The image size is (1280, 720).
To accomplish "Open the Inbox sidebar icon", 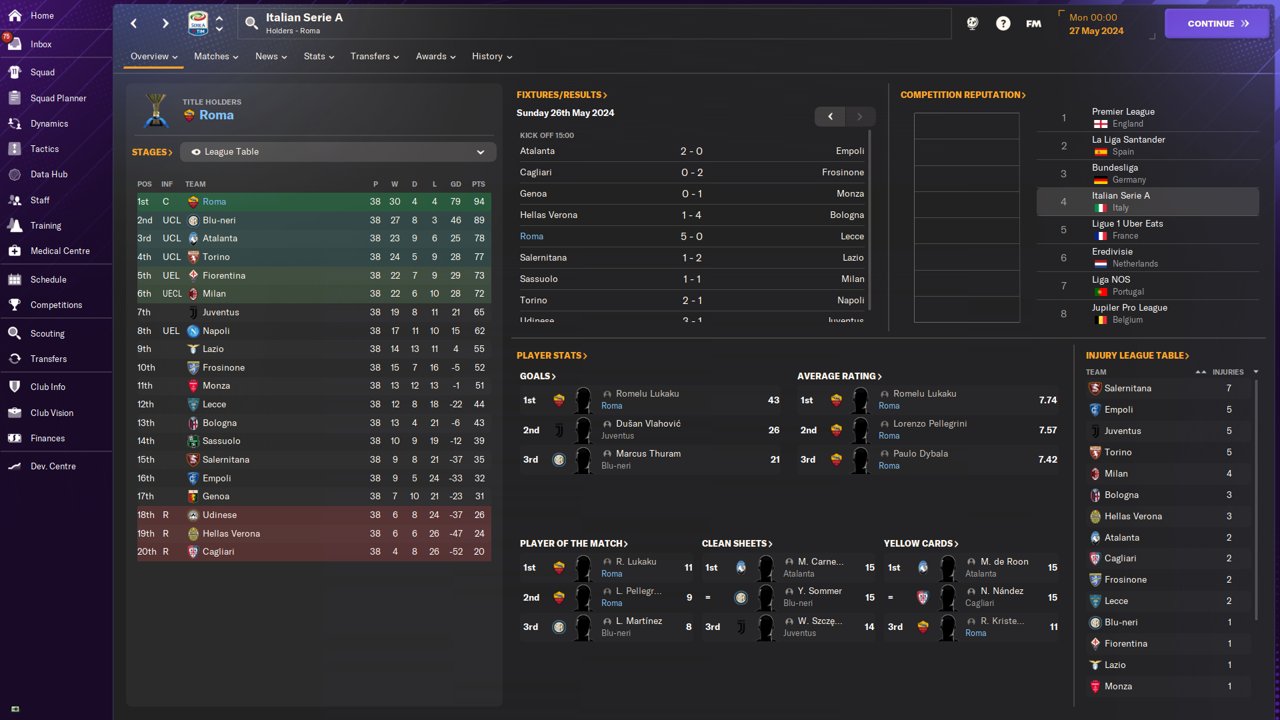I will tap(14, 44).
